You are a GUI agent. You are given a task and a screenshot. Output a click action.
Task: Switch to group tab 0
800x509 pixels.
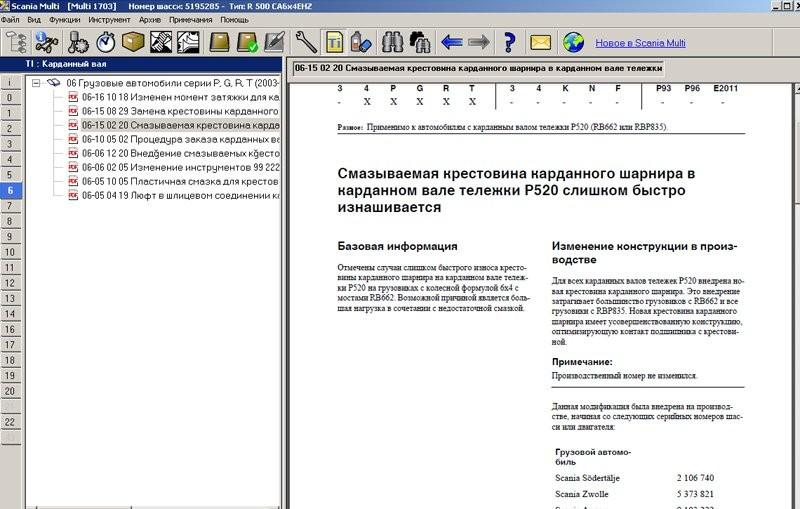pyautogui.click(x=10, y=97)
